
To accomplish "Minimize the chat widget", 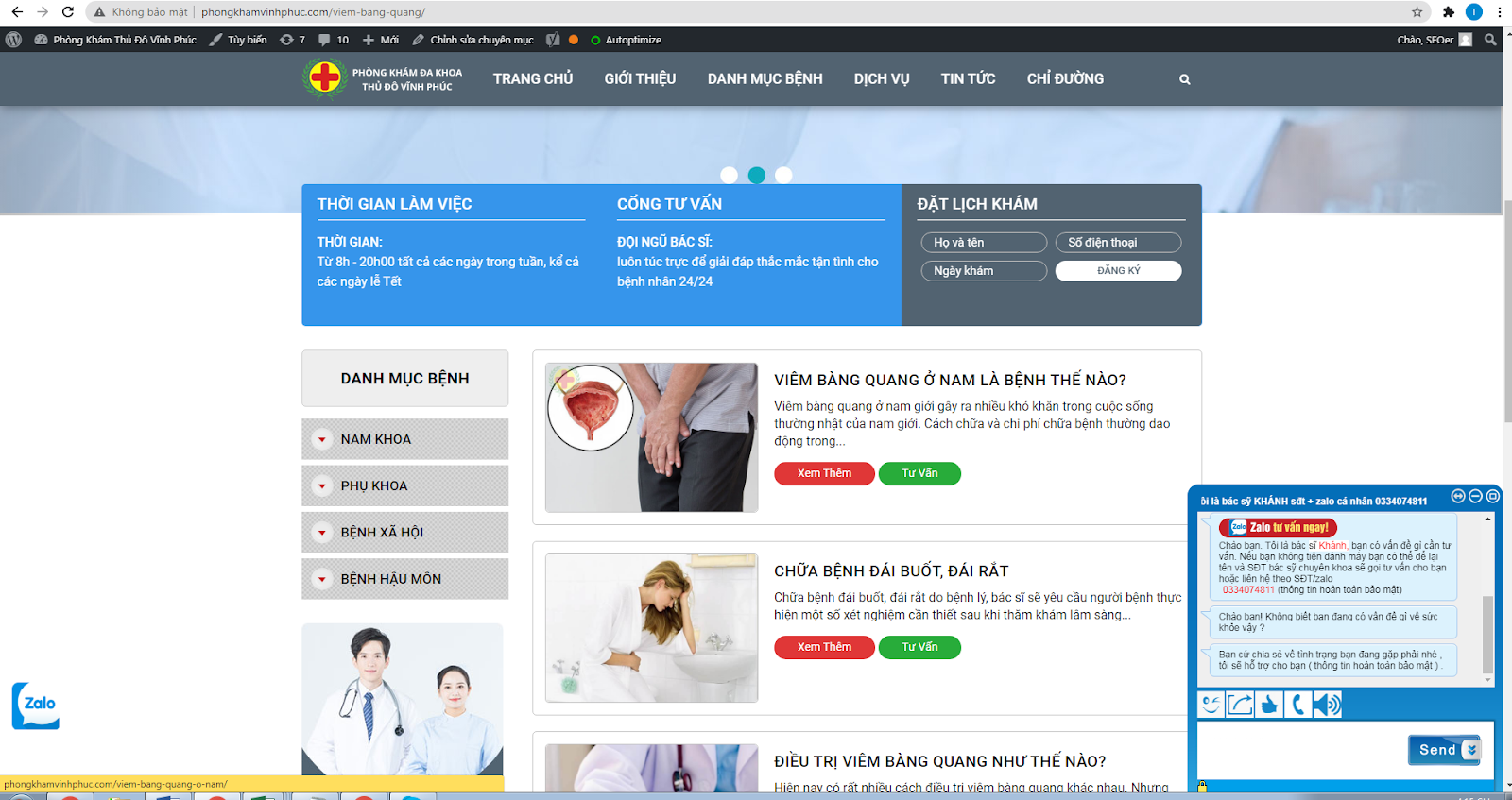I will [1475, 496].
